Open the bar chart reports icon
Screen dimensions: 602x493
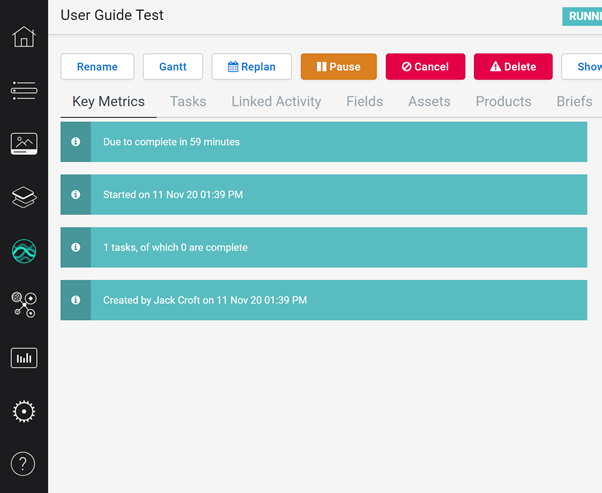pos(23,357)
